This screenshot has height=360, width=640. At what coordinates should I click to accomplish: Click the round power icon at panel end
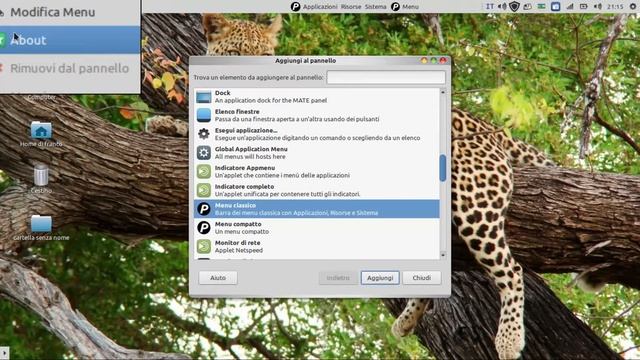[x=633, y=7]
